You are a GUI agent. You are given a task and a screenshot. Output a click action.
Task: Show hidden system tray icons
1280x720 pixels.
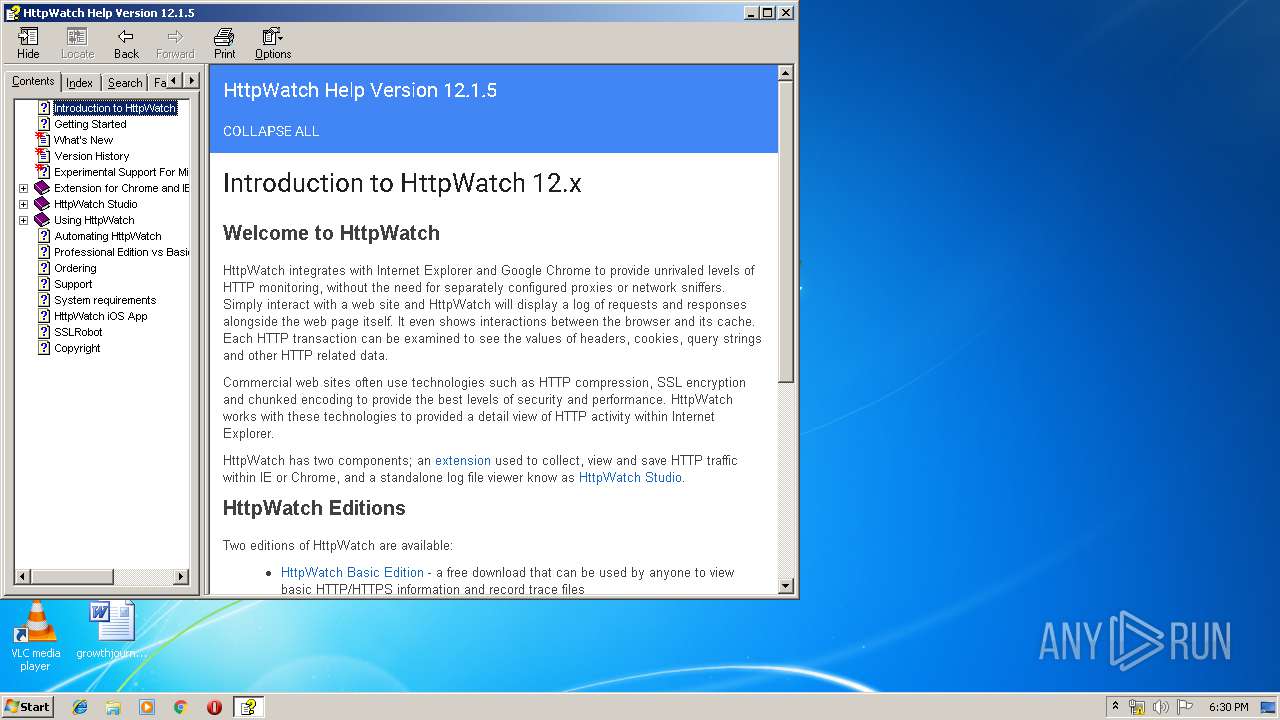coord(1115,706)
